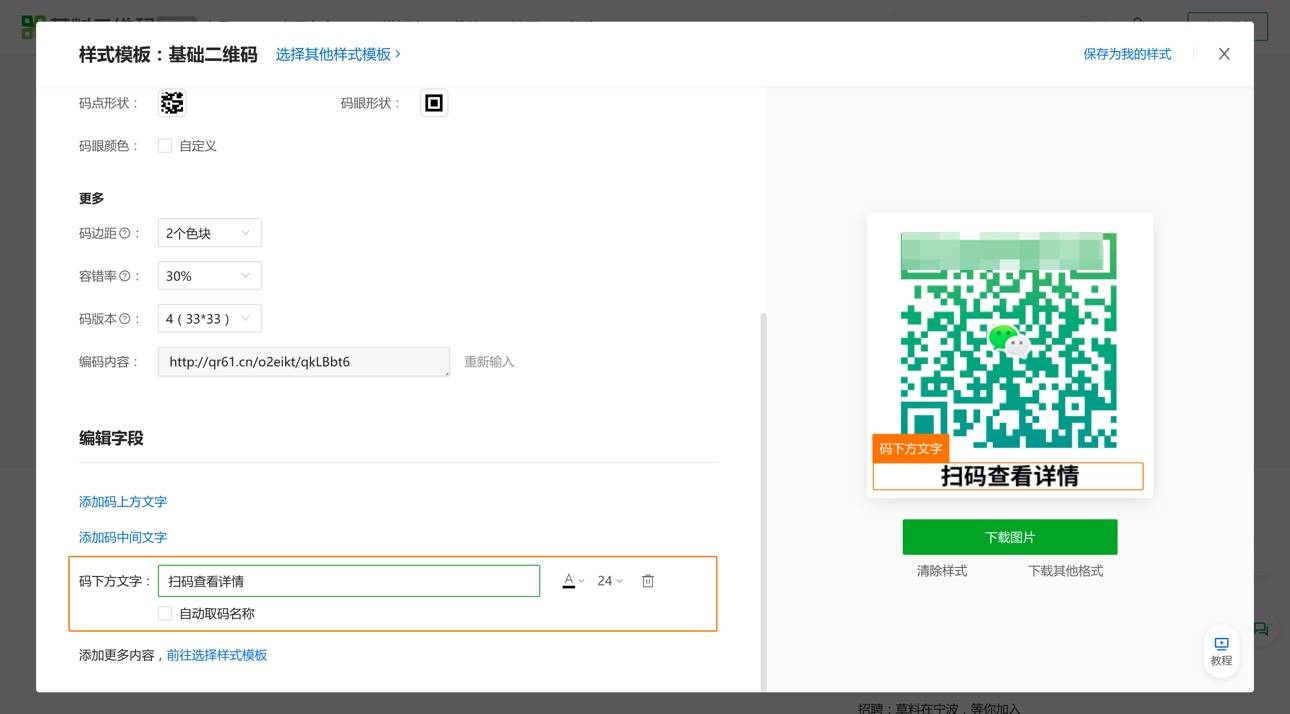Click 重新输入 next to encoded content

coord(489,362)
